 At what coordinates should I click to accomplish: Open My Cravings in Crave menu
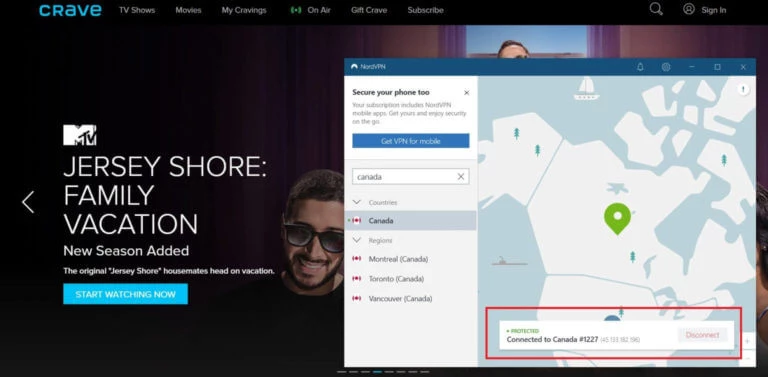coord(244,10)
